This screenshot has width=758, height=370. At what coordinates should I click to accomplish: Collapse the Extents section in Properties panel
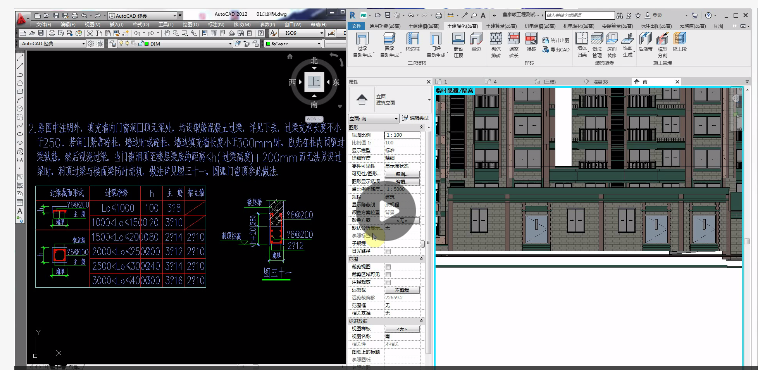pos(422,259)
